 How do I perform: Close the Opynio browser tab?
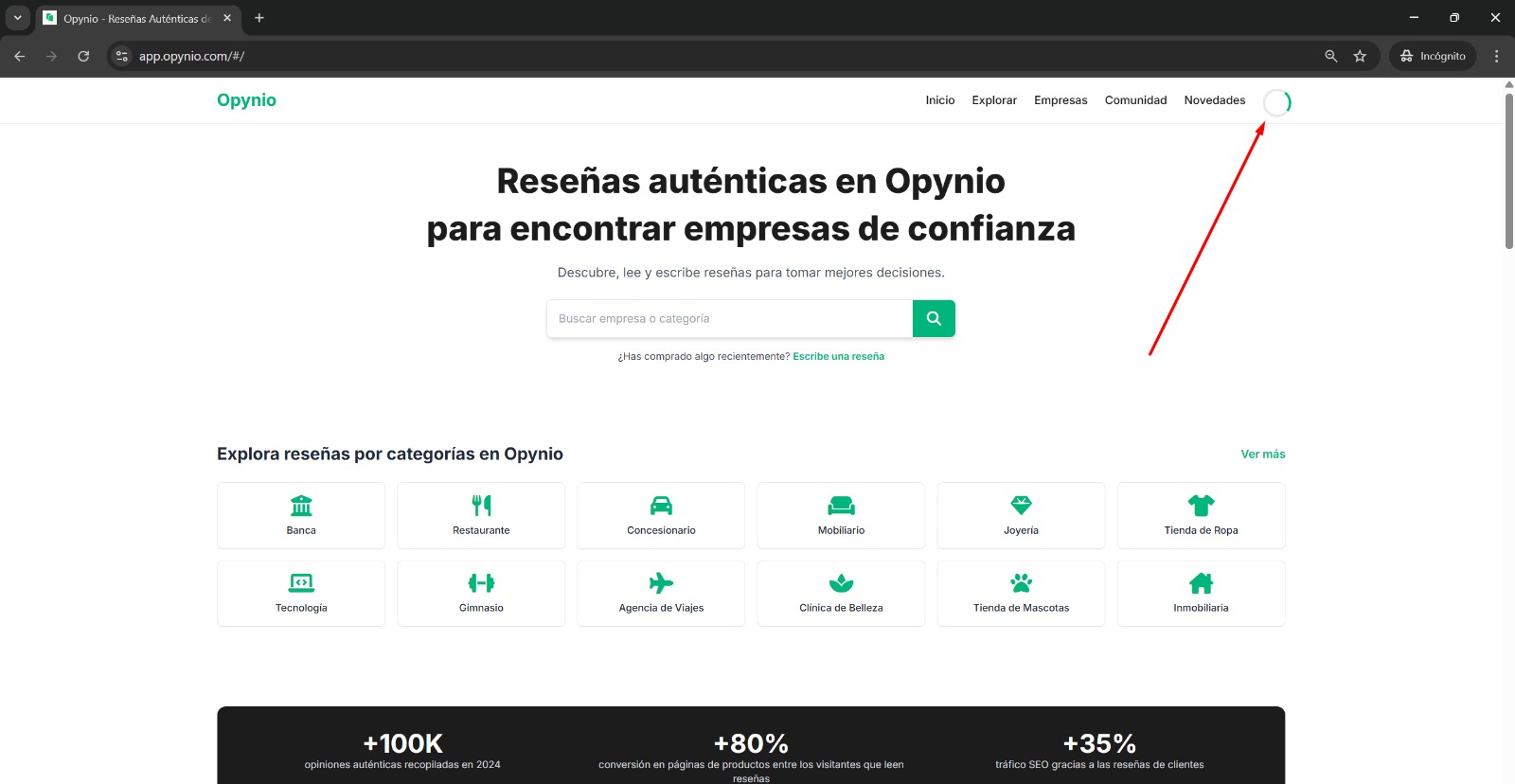pos(227,18)
